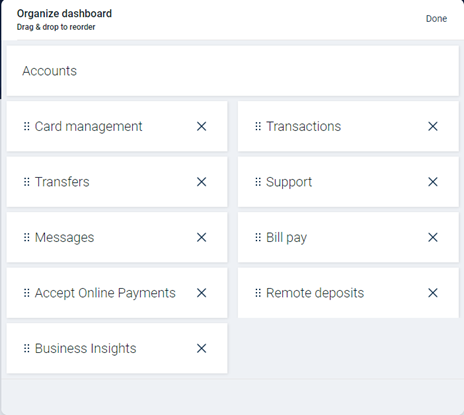The width and height of the screenshot is (464, 415).
Task: Click the Transactions drag handle icon
Action: [x=258, y=126]
